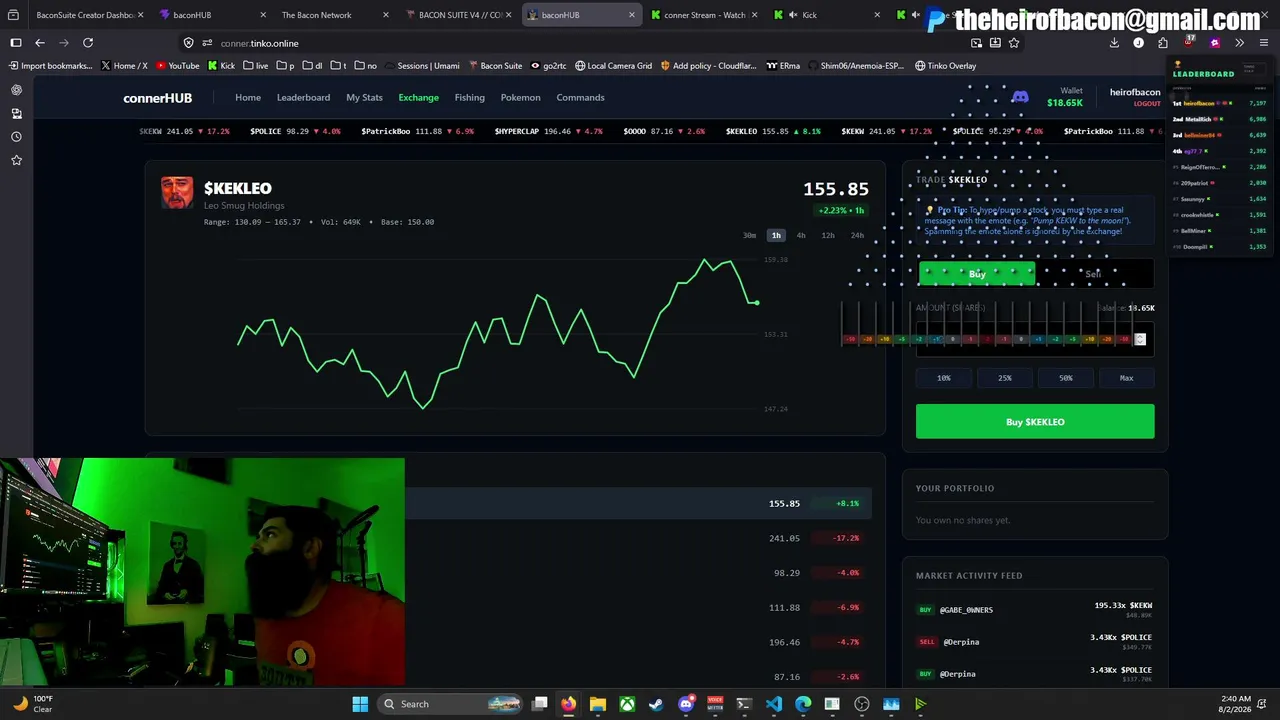Open the Commands nav item
Screen dimensions: 1280x720
point(580,98)
